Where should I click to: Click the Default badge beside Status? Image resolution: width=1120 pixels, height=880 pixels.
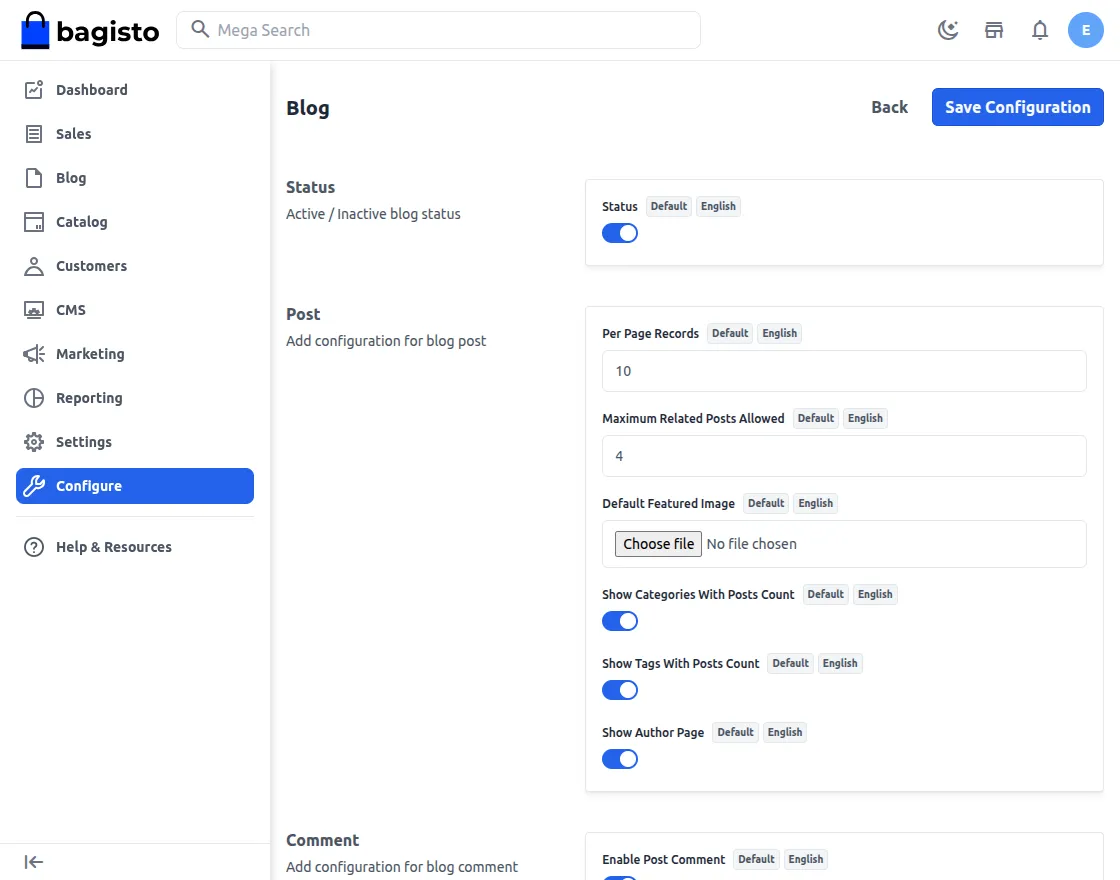pos(669,206)
